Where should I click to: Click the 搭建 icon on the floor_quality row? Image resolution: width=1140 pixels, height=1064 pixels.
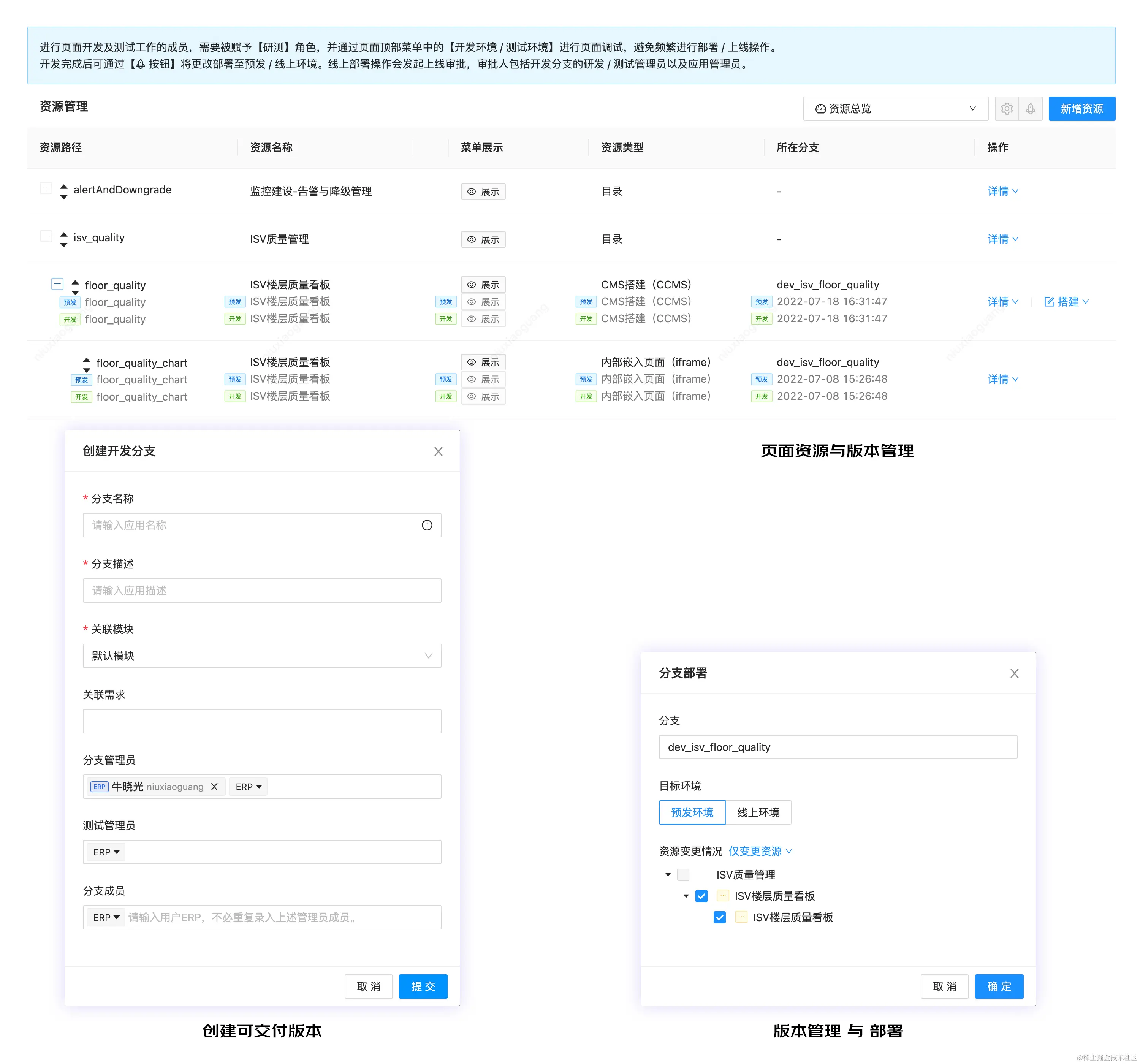[1050, 302]
